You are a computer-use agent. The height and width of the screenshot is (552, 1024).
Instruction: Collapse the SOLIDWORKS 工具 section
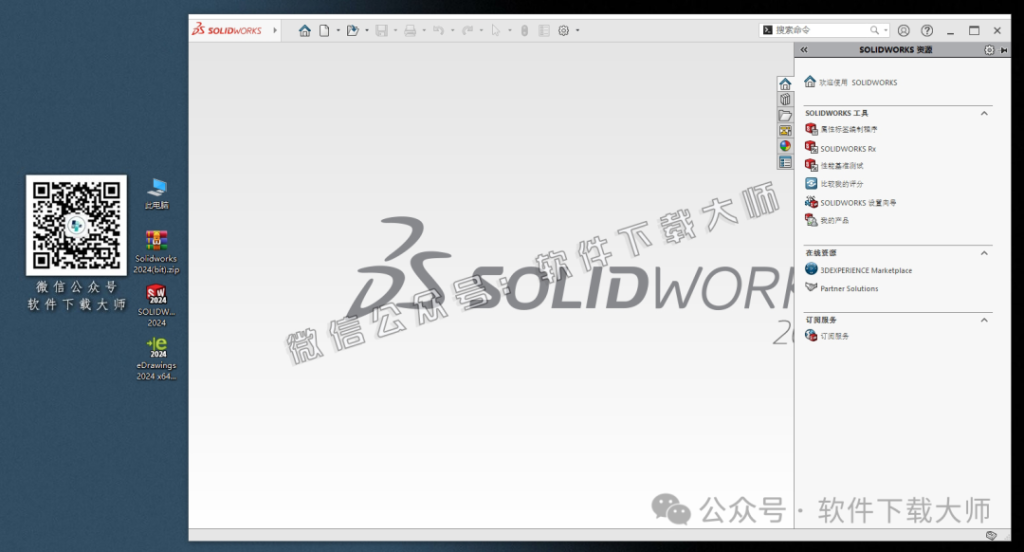pos(984,113)
